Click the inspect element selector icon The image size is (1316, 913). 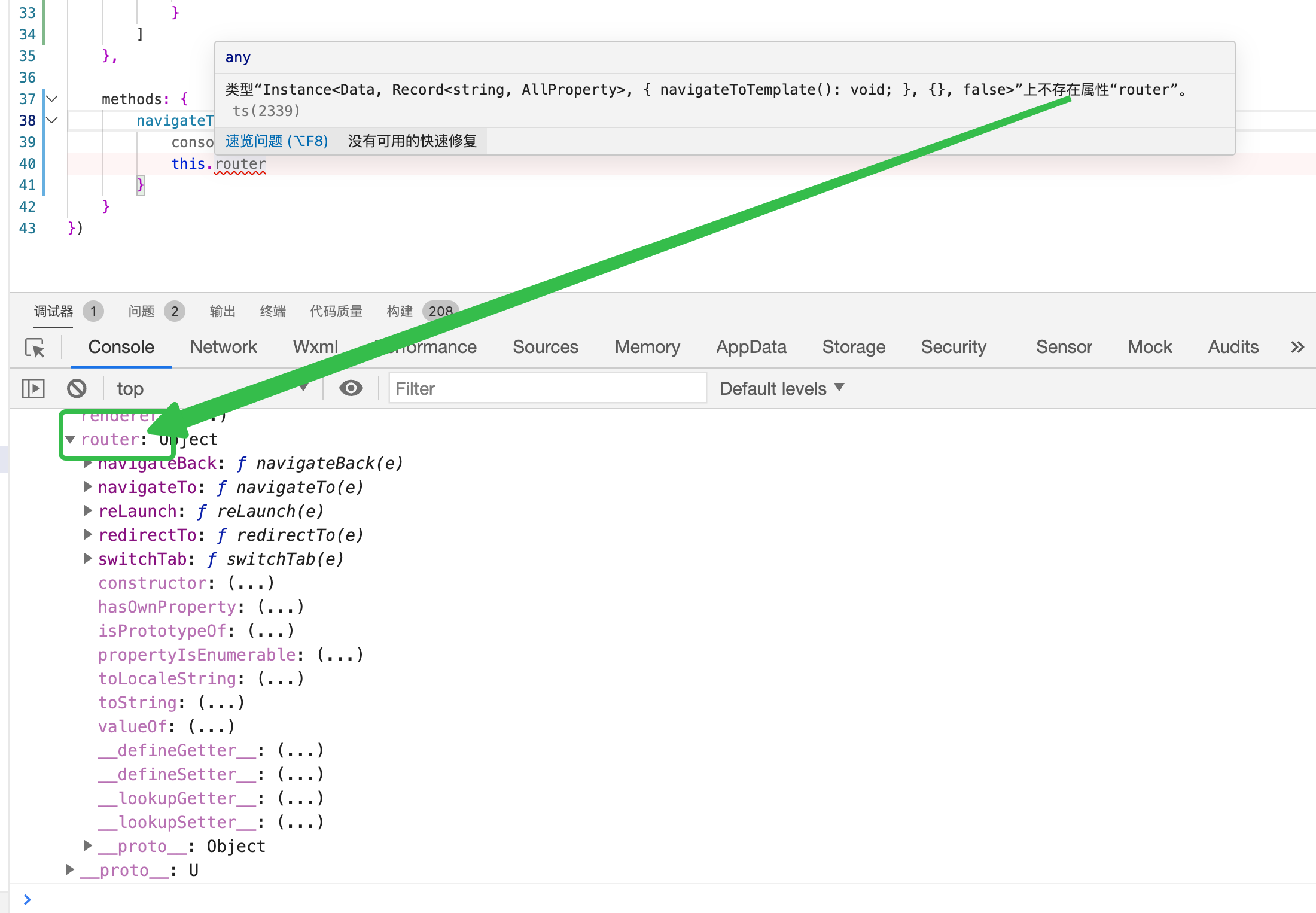(x=35, y=348)
